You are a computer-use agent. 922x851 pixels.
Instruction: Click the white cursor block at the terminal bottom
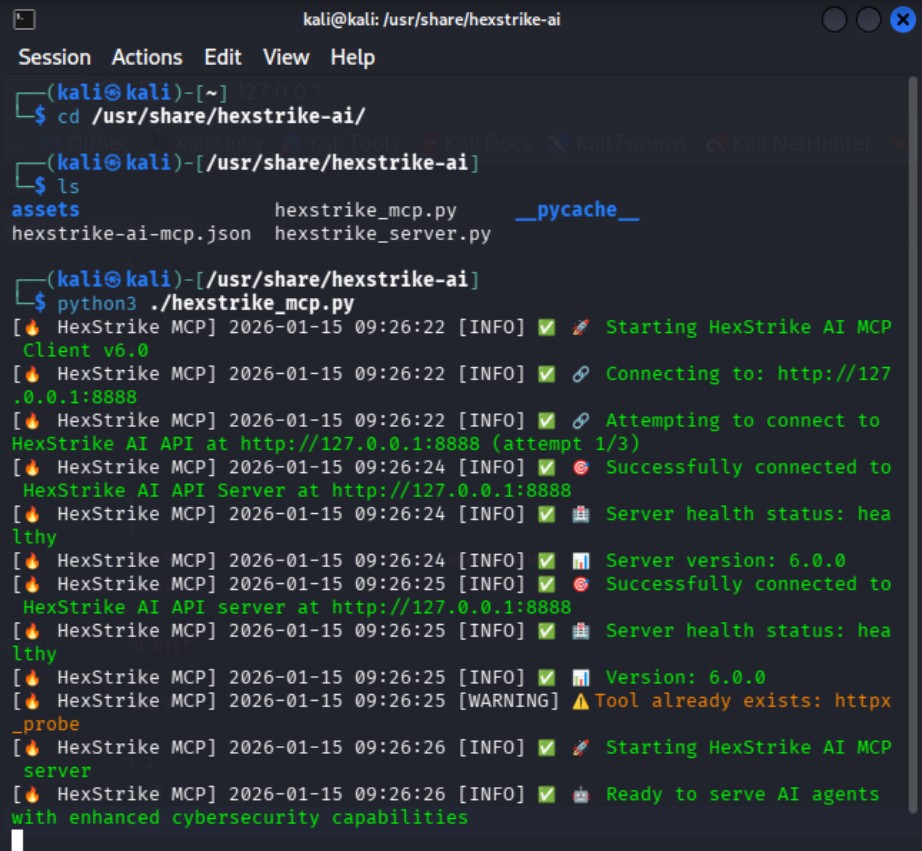coord(17,839)
